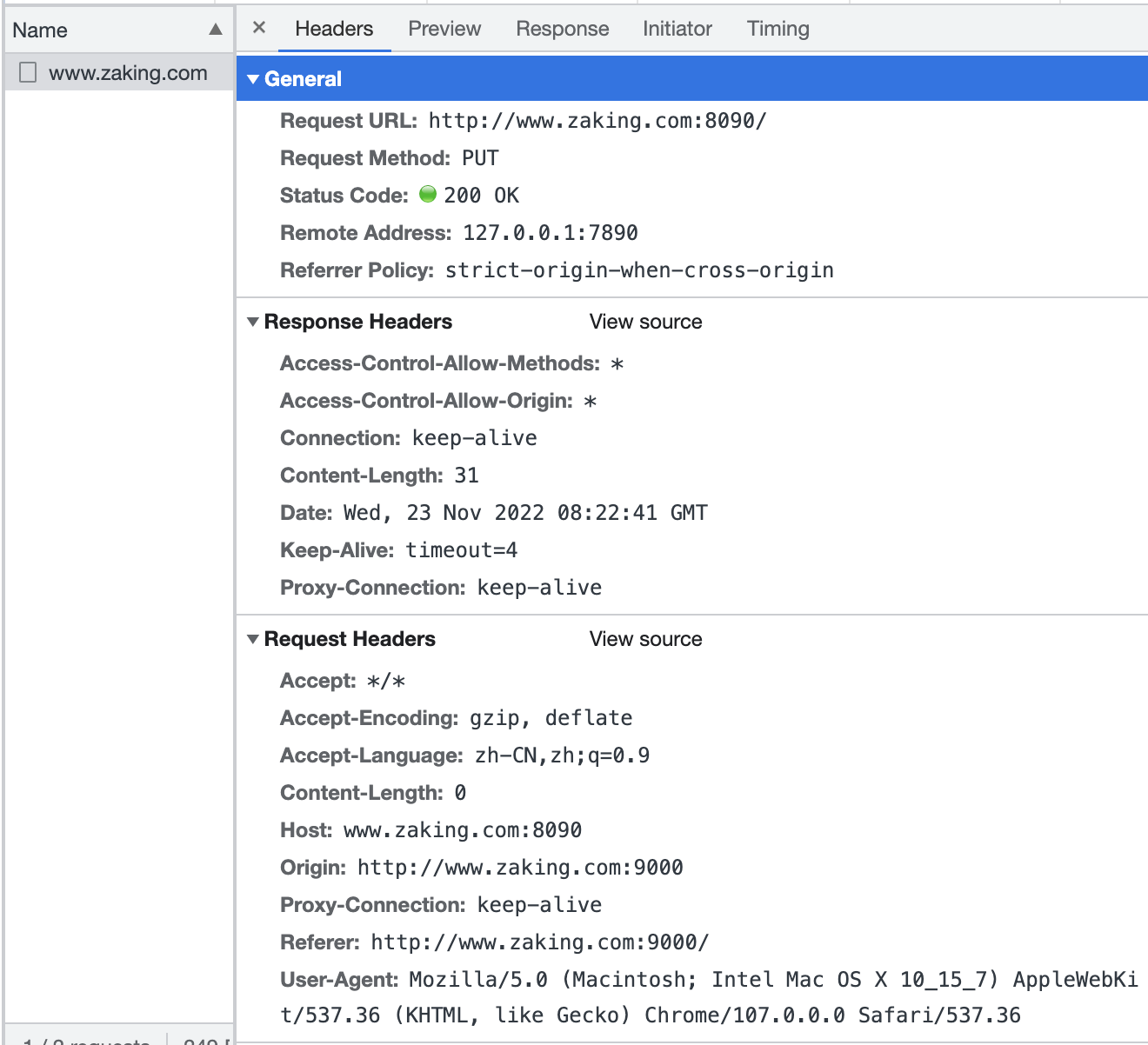1148x1045 pixels.
Task: Switch to the Headers tab
Action: [334, 29]
